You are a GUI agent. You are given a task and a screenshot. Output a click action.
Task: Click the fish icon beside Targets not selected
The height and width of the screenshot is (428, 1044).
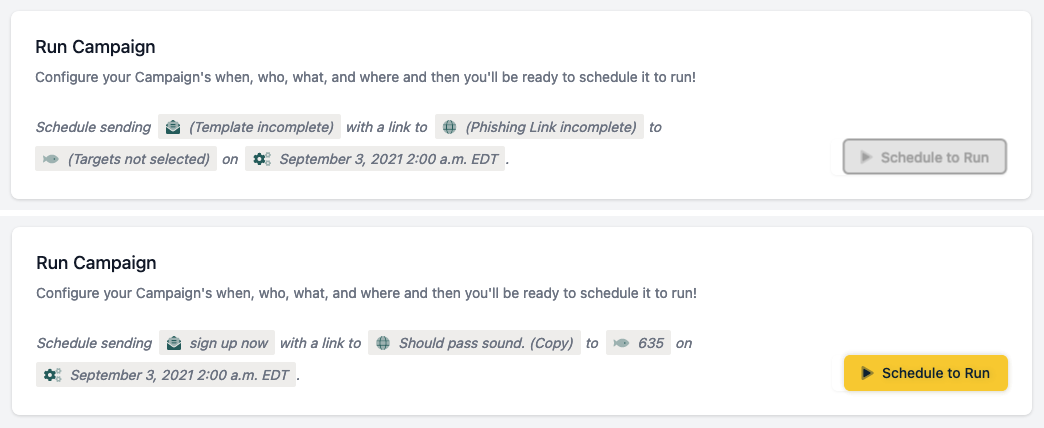(x=51, y=158)
